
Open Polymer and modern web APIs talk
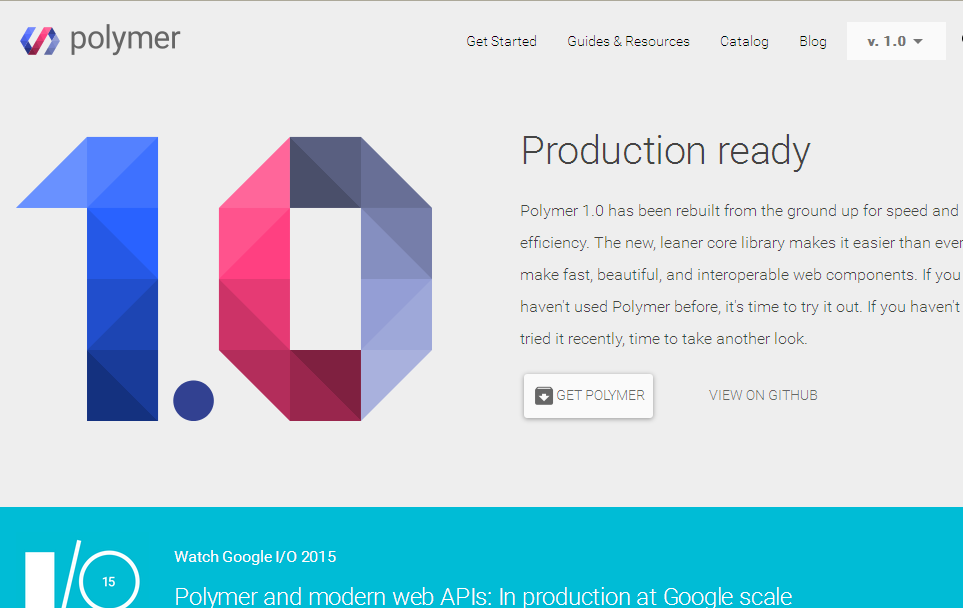[482, 596]
